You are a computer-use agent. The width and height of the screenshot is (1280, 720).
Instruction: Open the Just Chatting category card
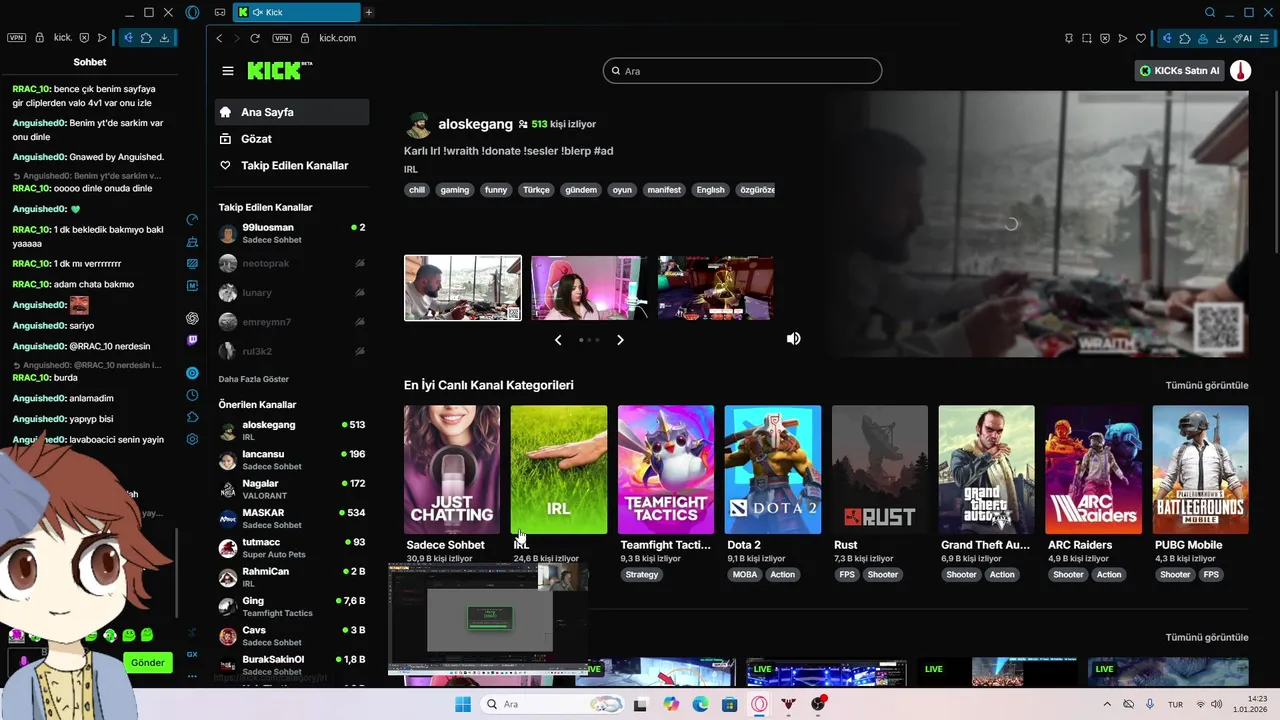452,469
